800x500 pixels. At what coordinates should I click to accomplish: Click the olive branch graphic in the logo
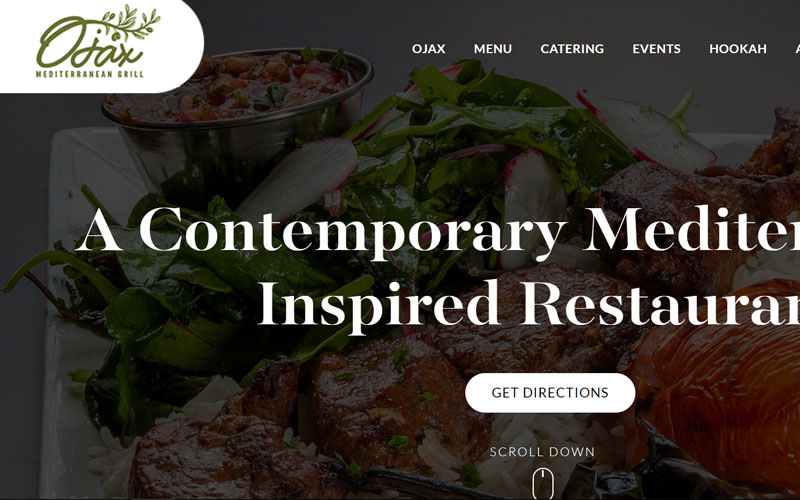tap(131, 23)
